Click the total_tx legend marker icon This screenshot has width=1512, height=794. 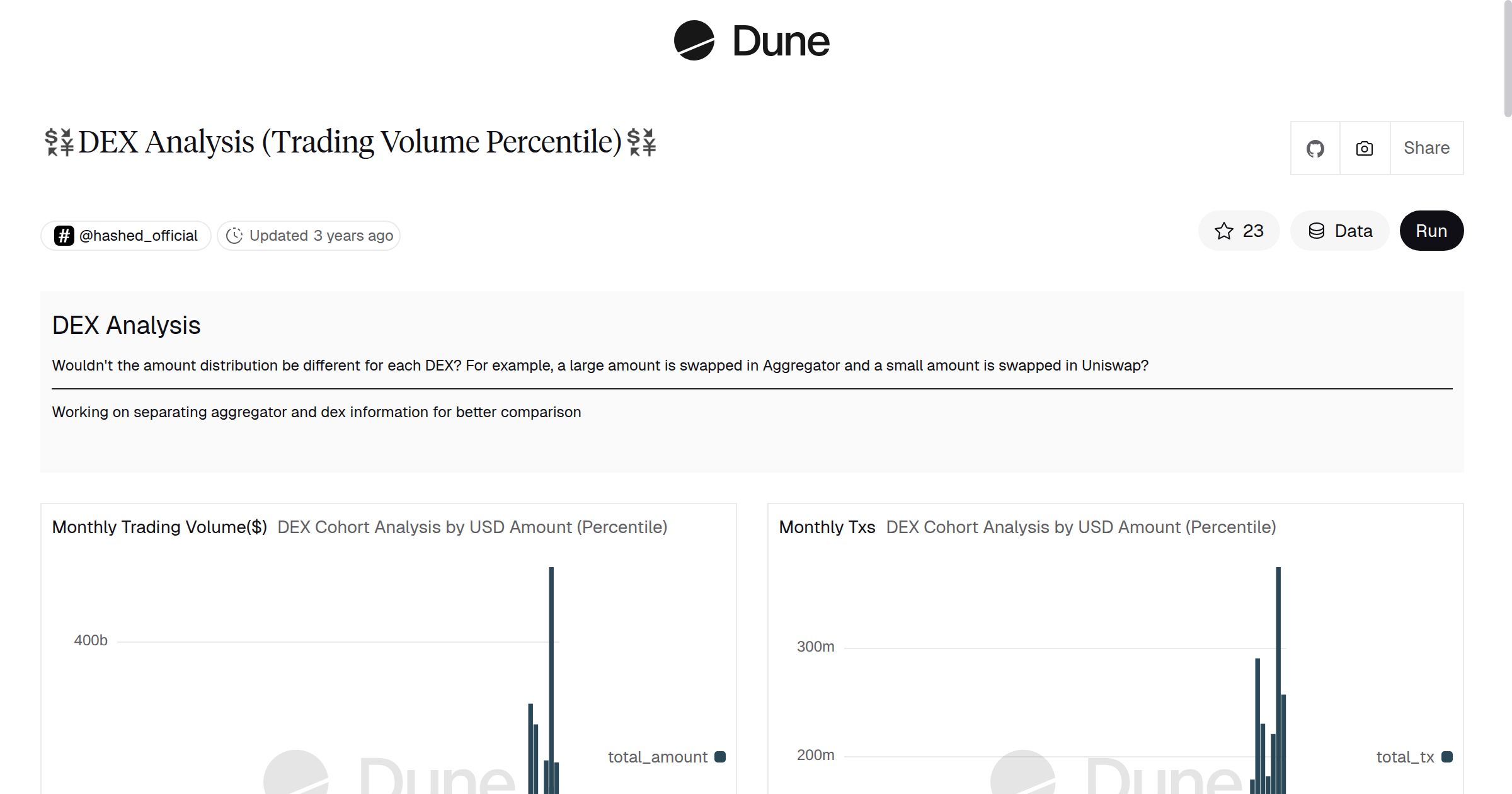1447,757
